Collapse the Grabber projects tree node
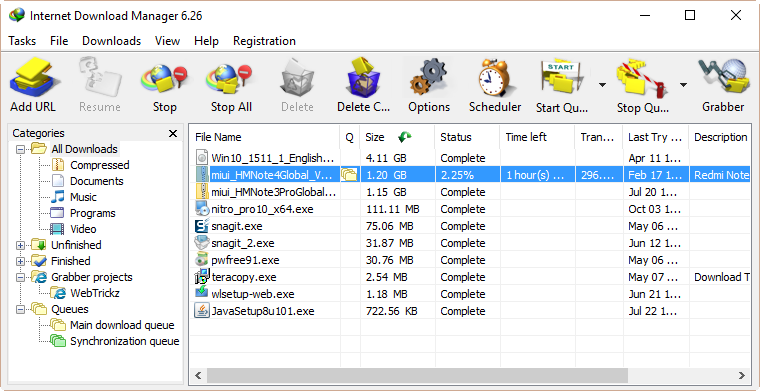The height and width of the screenshot is (391, 760). click(x=20, y=277)
